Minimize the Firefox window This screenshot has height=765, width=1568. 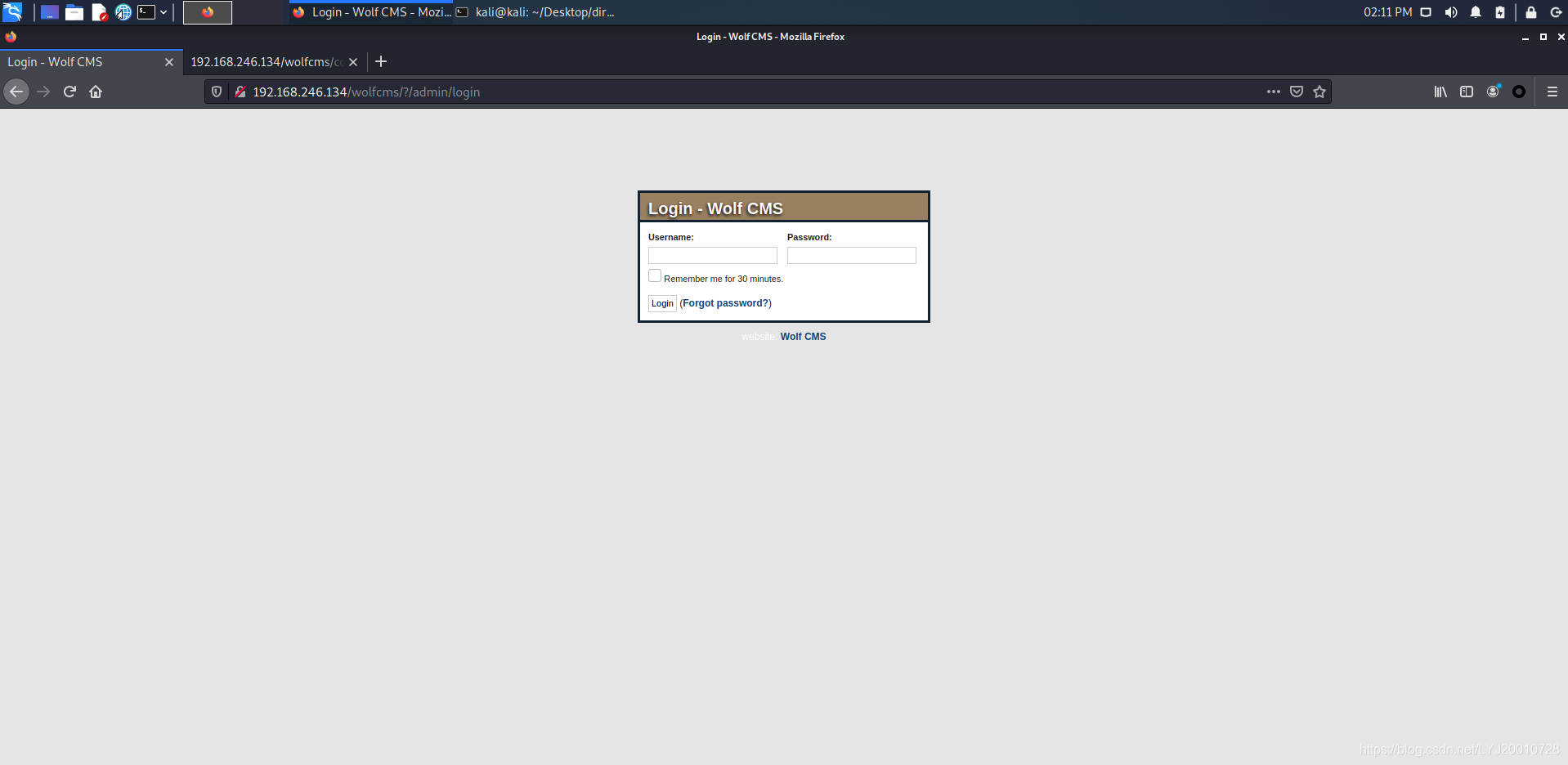click(x=1525, y=37)
